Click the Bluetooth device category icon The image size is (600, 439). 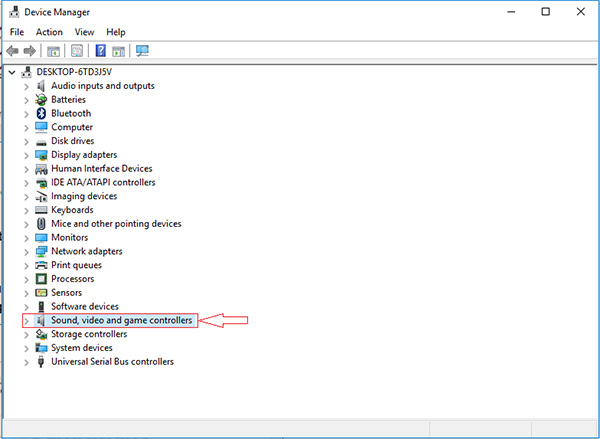click(x=41, y=114)
